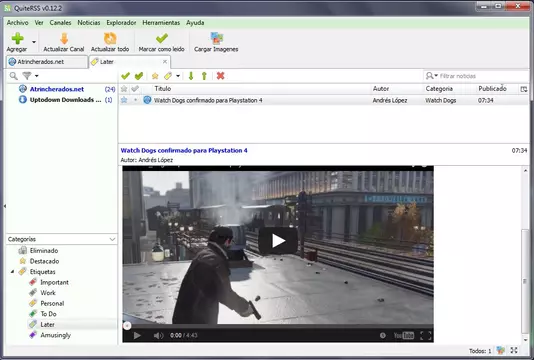534x360 pixels.
Task: Click the article pane vertical scrollbar
Action: point(525,282)
